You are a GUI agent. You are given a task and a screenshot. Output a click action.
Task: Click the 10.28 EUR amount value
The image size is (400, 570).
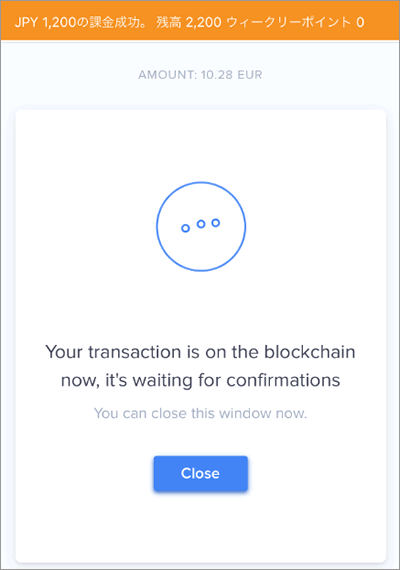pos(231,75)
